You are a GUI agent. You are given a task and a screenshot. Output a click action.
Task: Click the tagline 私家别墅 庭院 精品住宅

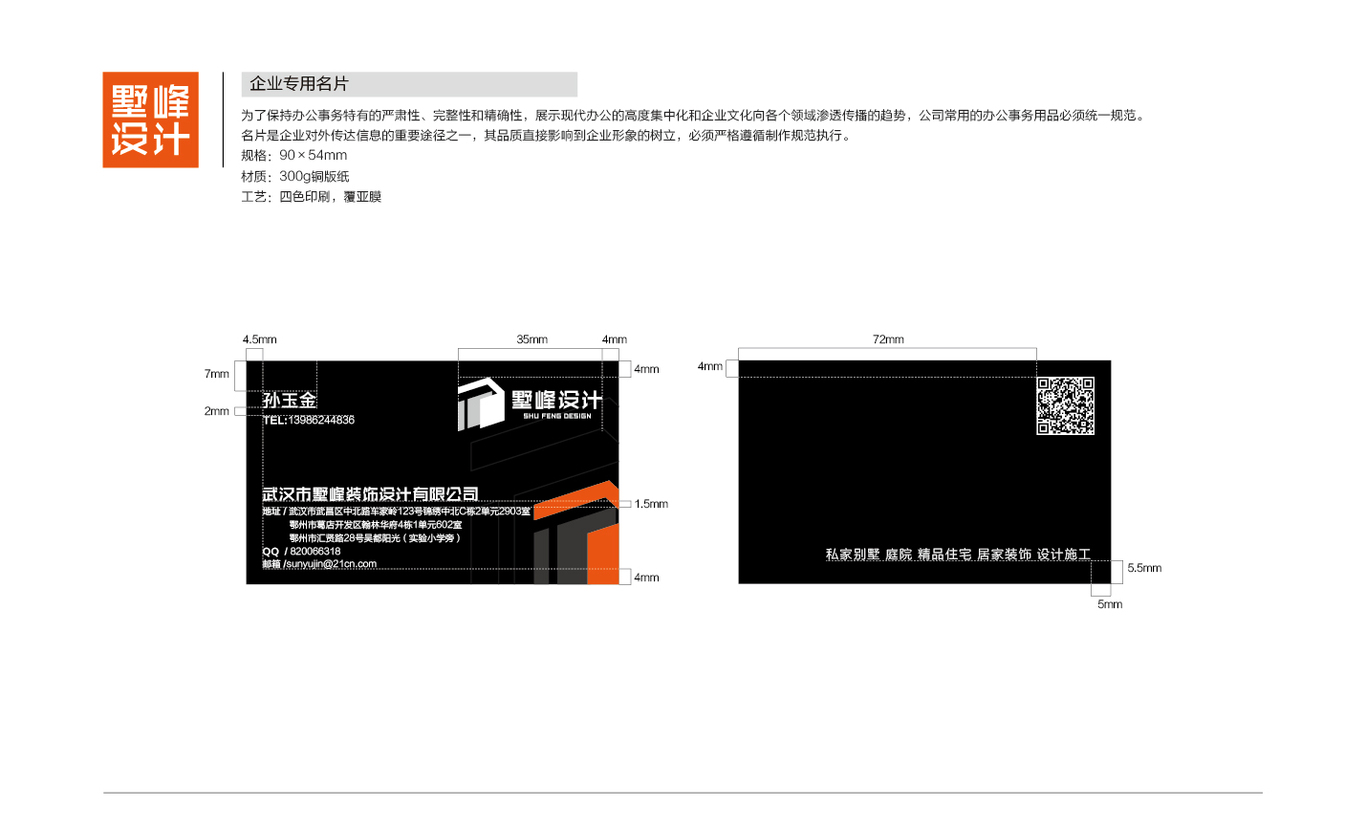click(957, 554)
